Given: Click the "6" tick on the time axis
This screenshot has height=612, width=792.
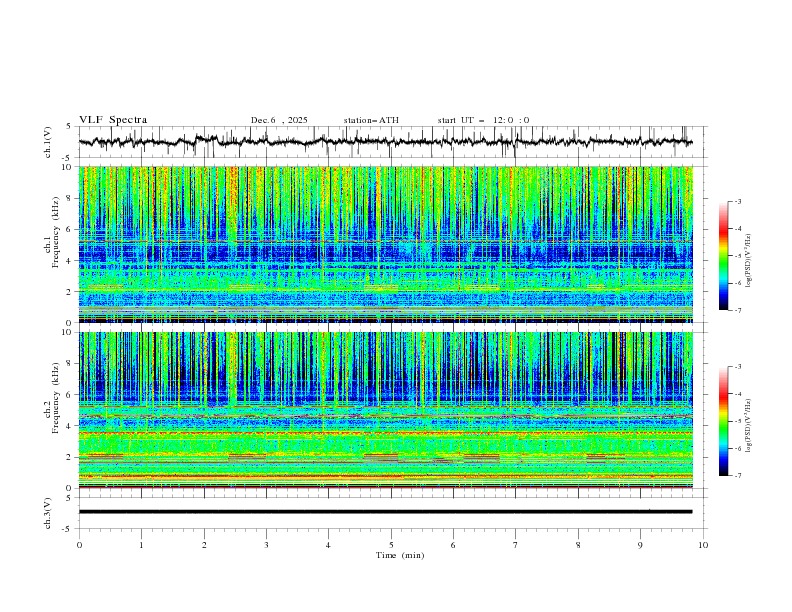Looking at the screenshot, I should click(453, 545).
